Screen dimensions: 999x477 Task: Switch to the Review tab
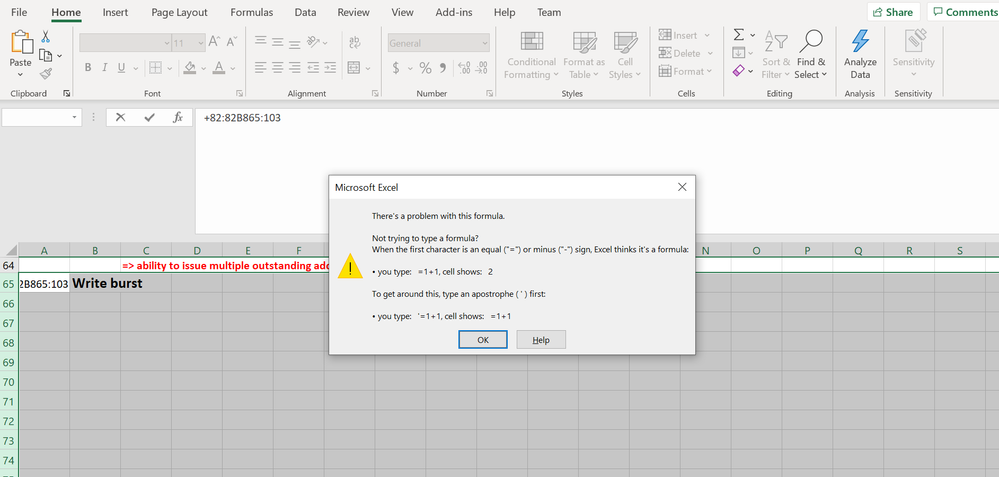[354, 12]
